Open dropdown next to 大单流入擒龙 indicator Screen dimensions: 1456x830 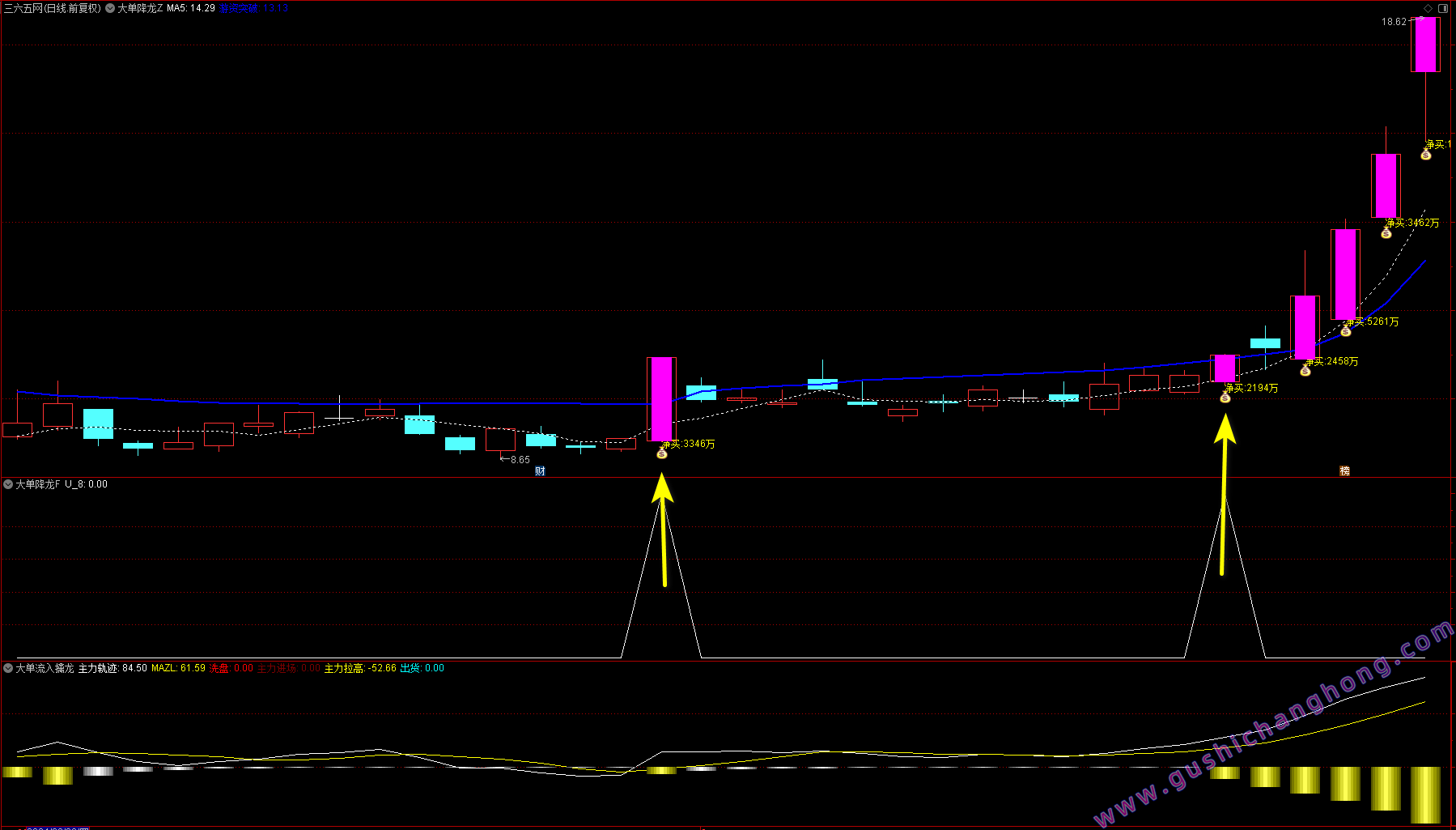pyautogui.click(x=8, y=668)
